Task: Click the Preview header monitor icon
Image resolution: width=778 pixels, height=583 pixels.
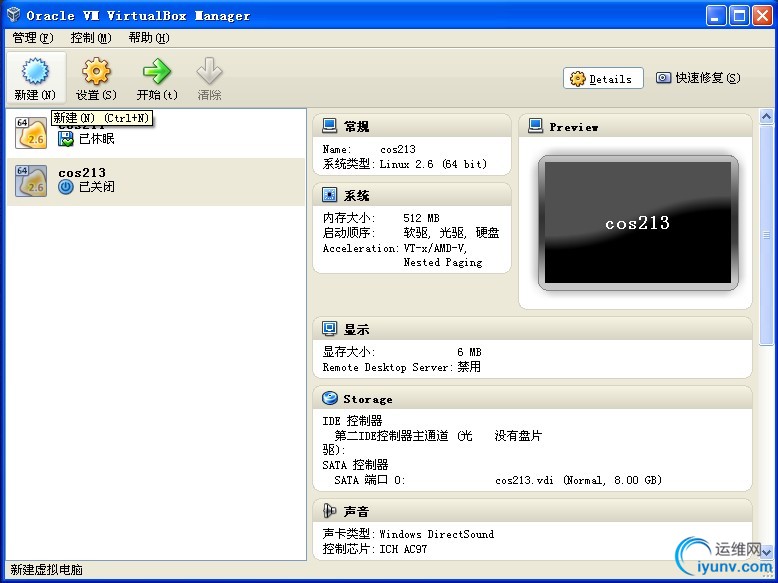Action: (535, 126)
